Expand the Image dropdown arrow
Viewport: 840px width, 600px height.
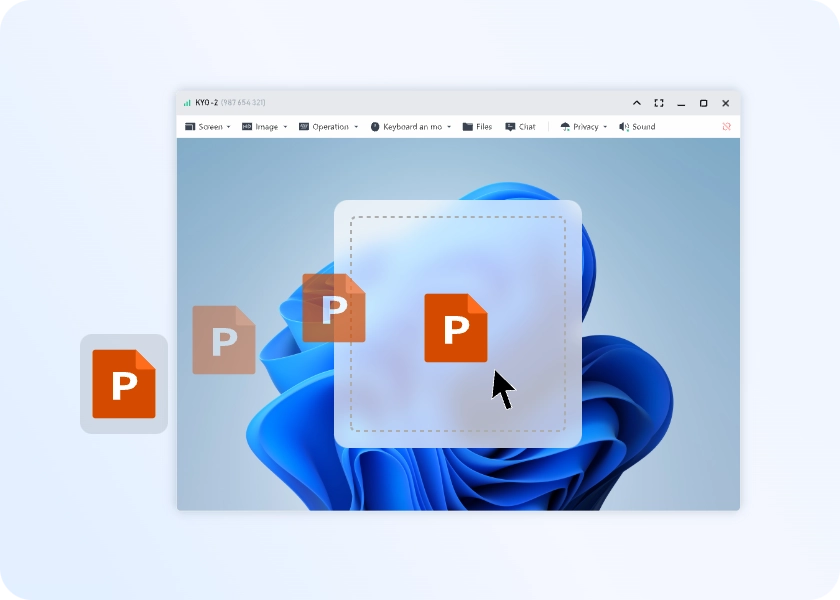[285, 127]
